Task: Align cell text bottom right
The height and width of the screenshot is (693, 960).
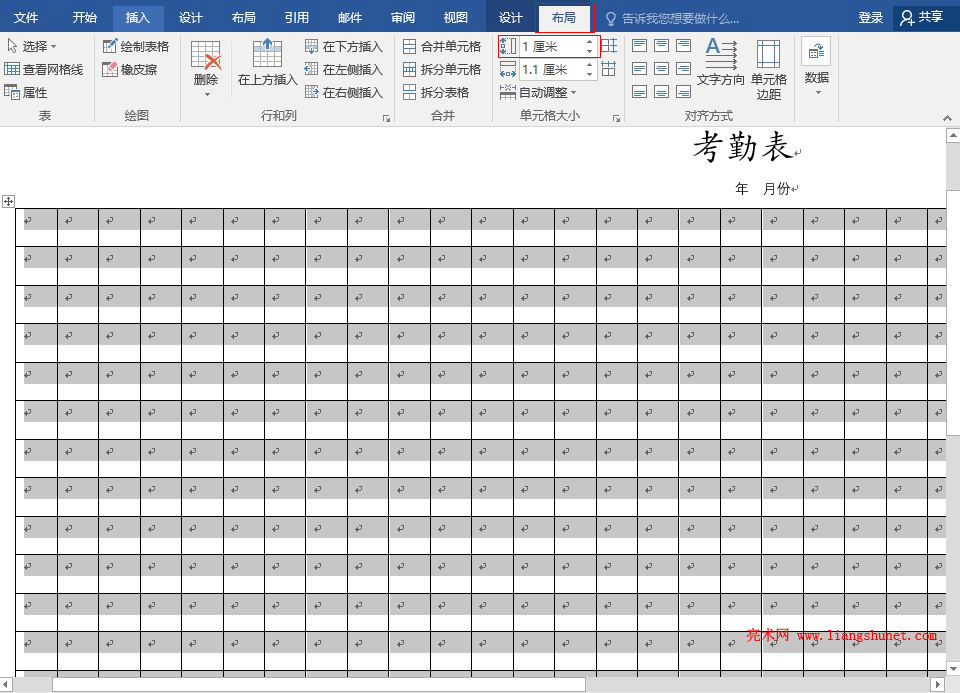Action: (683, 92)
